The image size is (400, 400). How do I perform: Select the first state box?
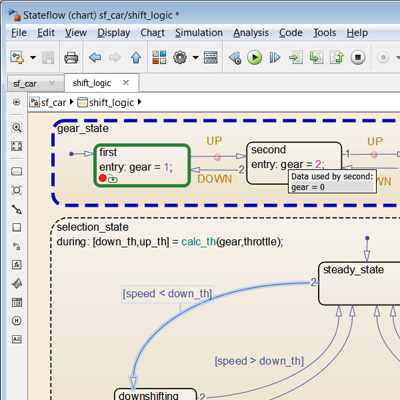click(142, 165)
